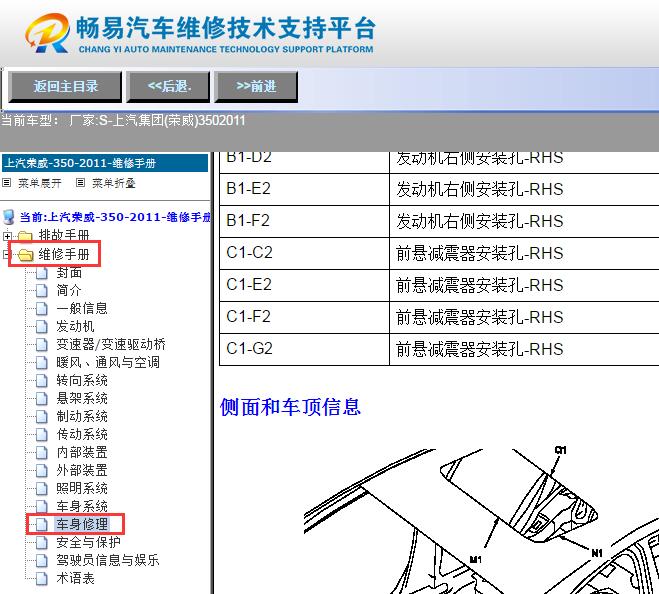Open the 安全与保护 chapter
Screen dimensions: 659x594
pyautogui.click(x=88, y=543)
